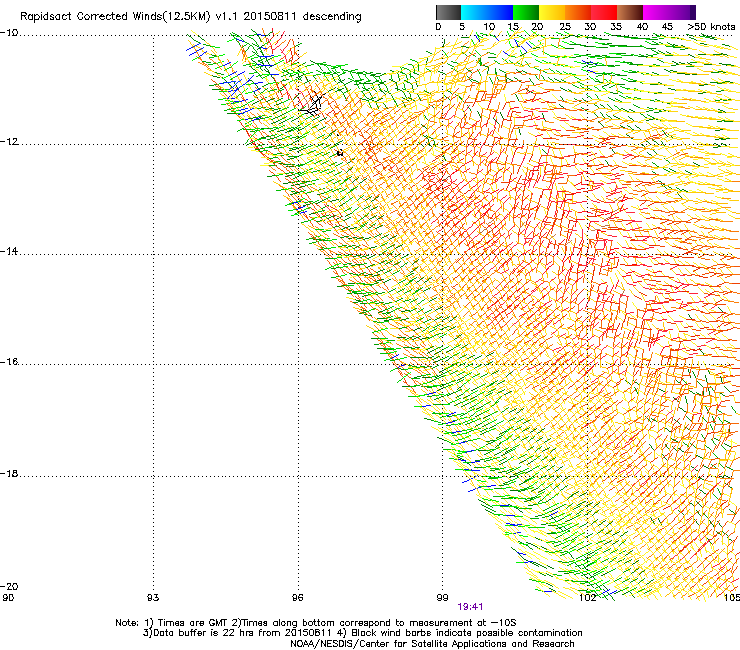Click the 'Times are GMT' note line
The width and height of the screenshot is (740, 650).
[x=316, y=623]
